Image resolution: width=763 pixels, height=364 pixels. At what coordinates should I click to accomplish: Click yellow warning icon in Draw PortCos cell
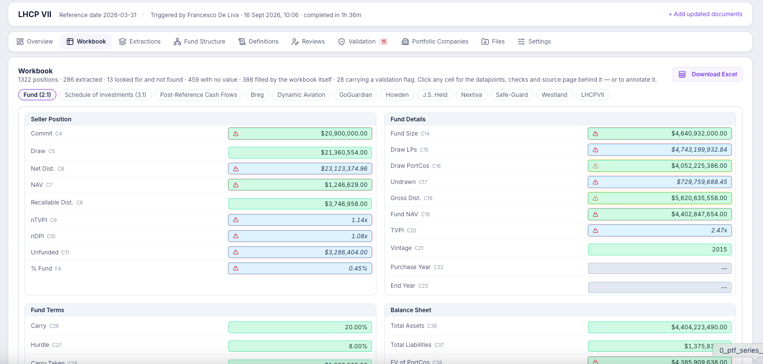click(595, 166)
